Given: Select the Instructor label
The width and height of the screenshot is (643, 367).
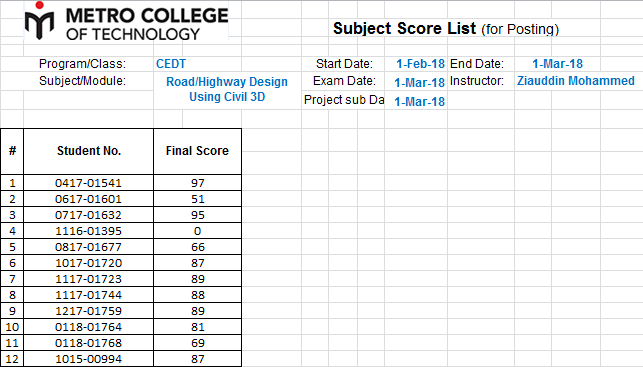Looking at the screenshot, I should coord(477,81).
